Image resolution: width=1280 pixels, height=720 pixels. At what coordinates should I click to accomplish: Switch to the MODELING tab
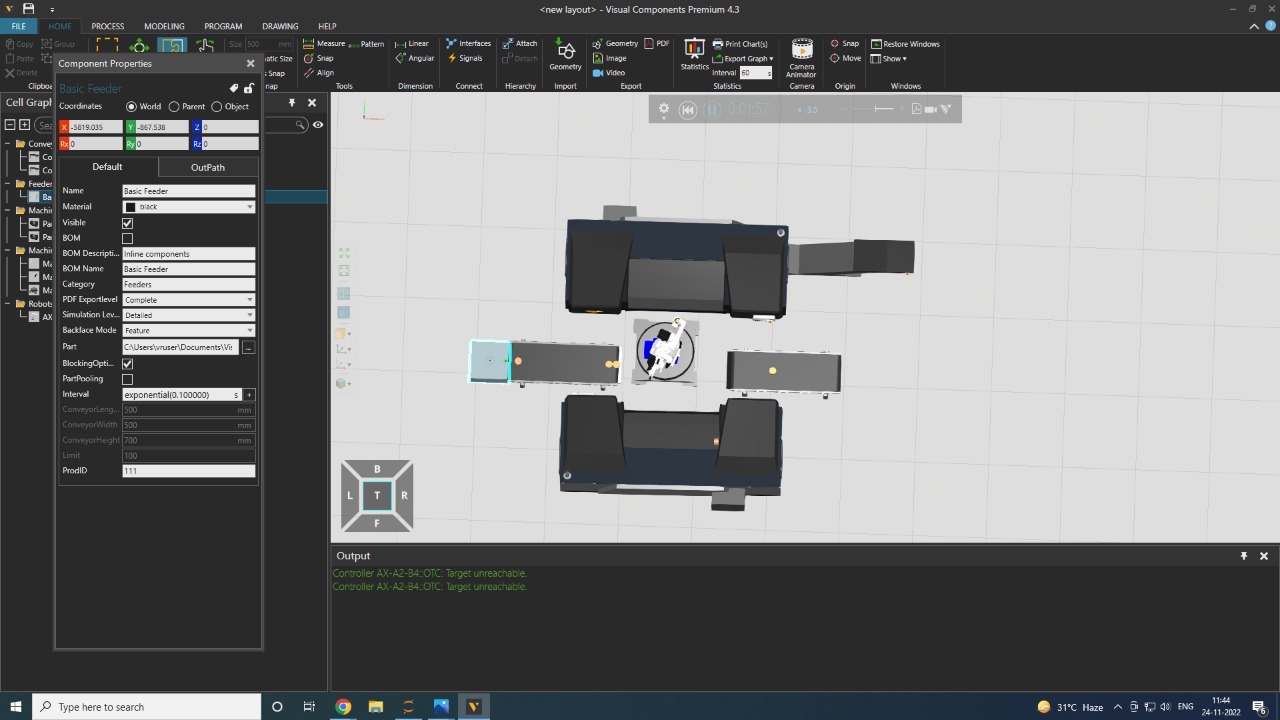[164, 26]
